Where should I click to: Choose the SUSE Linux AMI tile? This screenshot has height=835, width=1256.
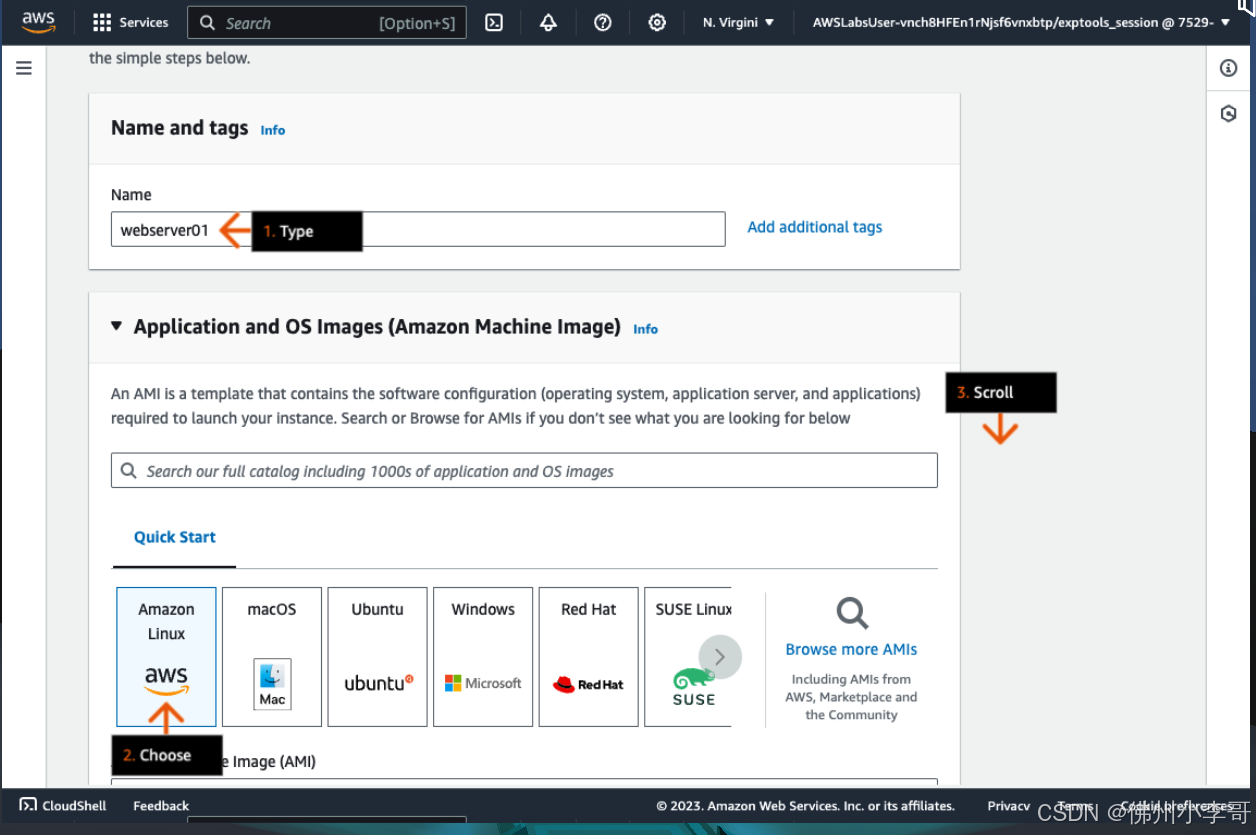689,656
